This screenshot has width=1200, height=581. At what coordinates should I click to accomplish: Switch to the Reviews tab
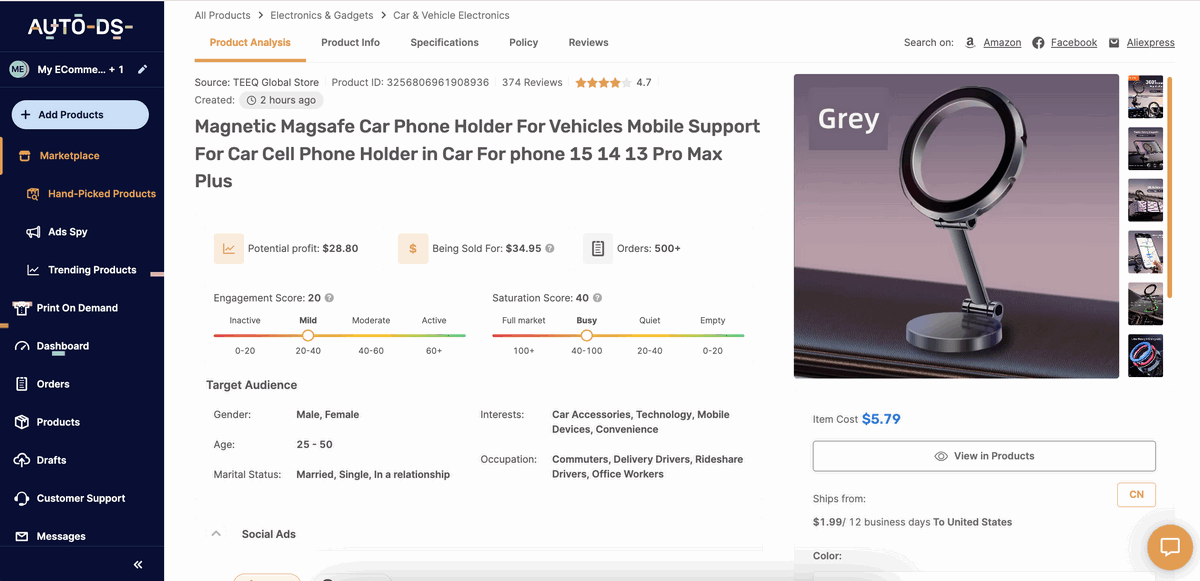pyautogui.click(x=588, y=42)
